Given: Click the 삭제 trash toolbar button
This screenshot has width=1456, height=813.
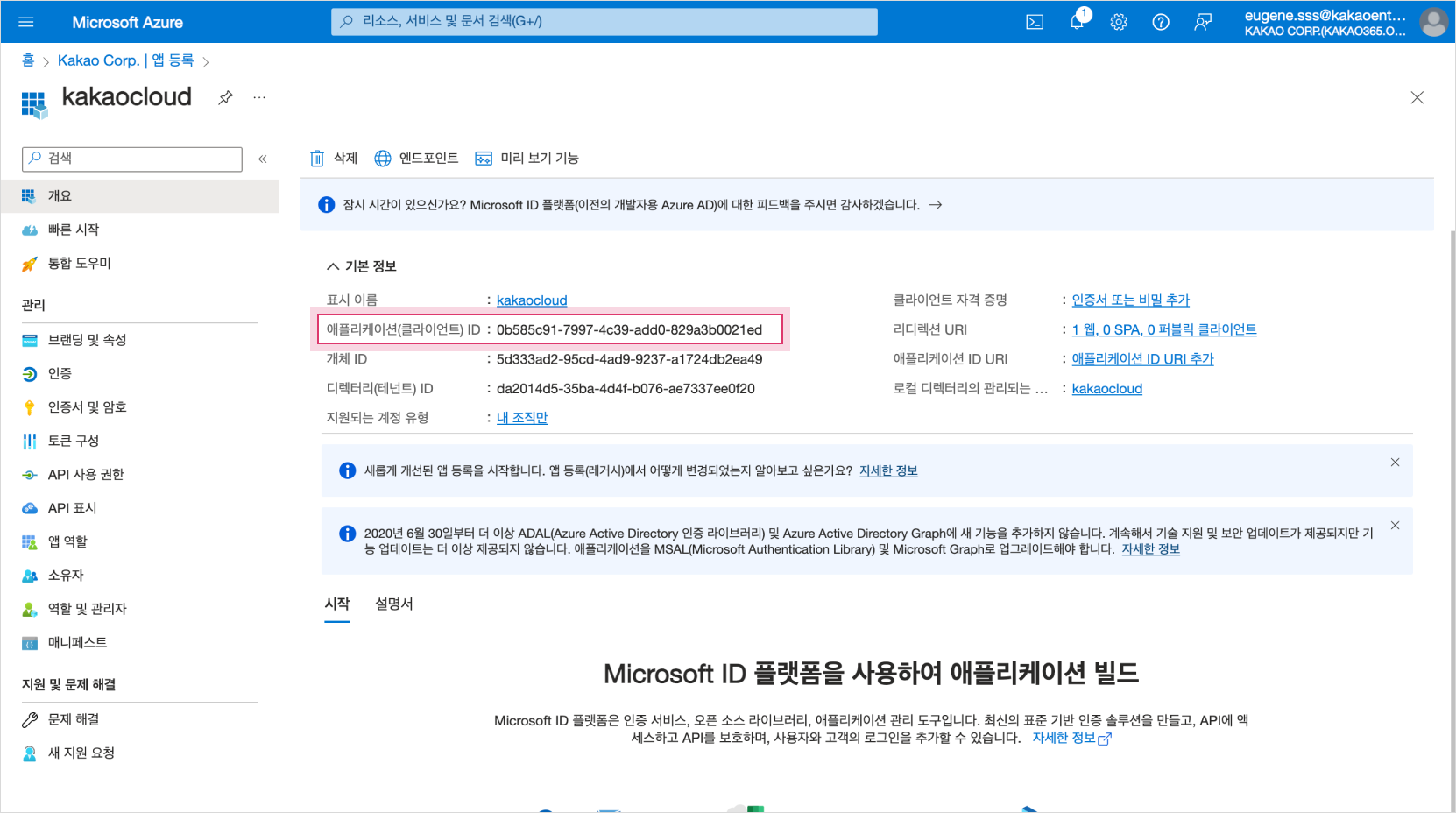Looking at the screenshot, I should 334,158.
